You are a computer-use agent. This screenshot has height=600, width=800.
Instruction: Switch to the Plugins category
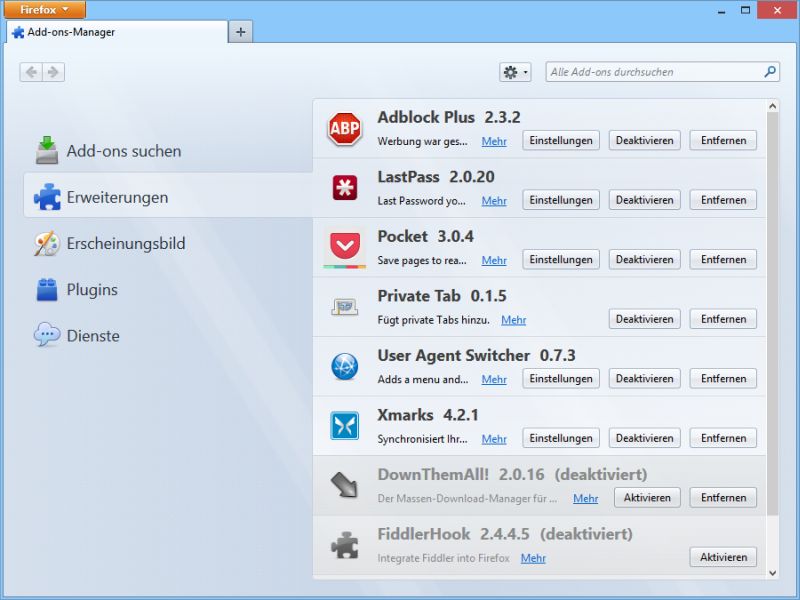(x=168, y=289)
